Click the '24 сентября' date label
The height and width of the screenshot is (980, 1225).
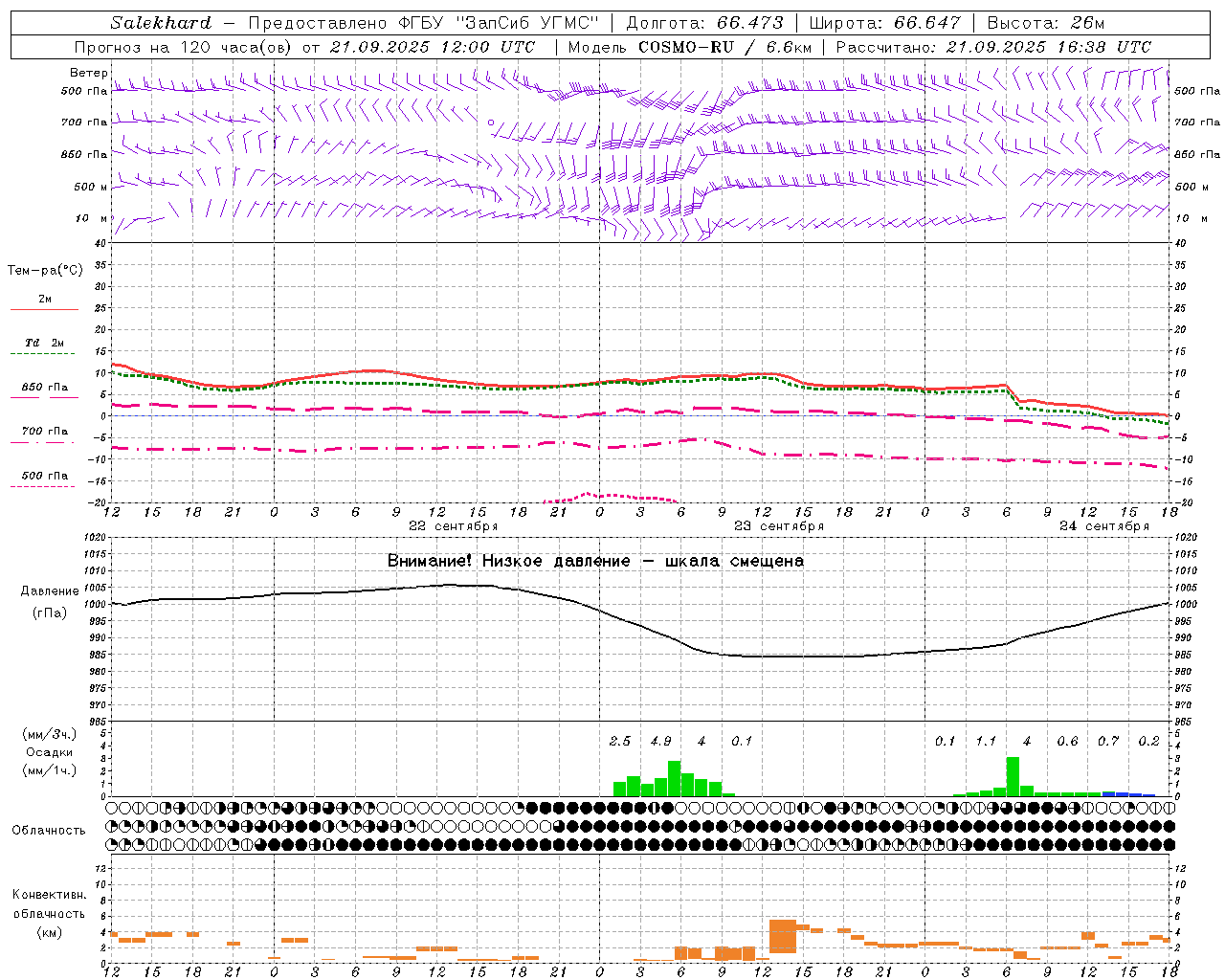tap(1104, 526)
